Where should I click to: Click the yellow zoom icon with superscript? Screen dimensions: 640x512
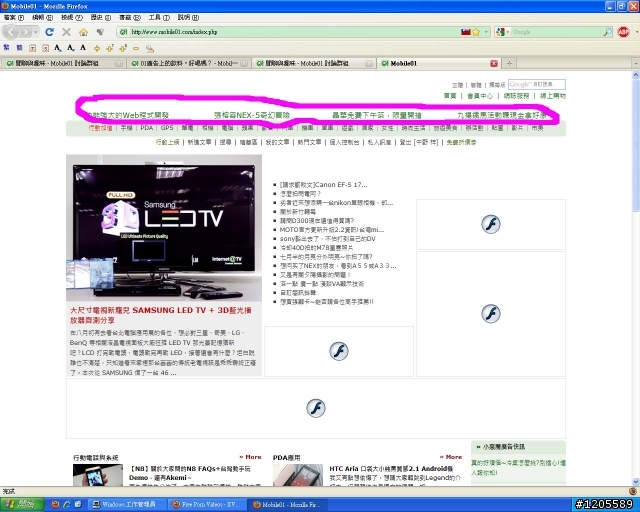110,48
